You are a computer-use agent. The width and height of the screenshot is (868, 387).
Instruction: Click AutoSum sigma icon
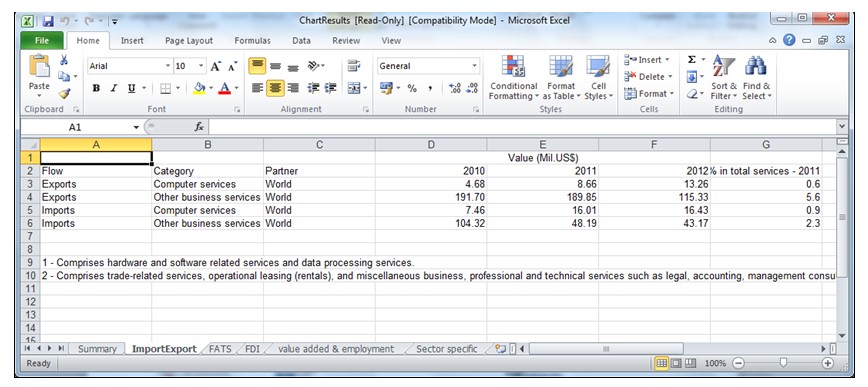point(692,59)
